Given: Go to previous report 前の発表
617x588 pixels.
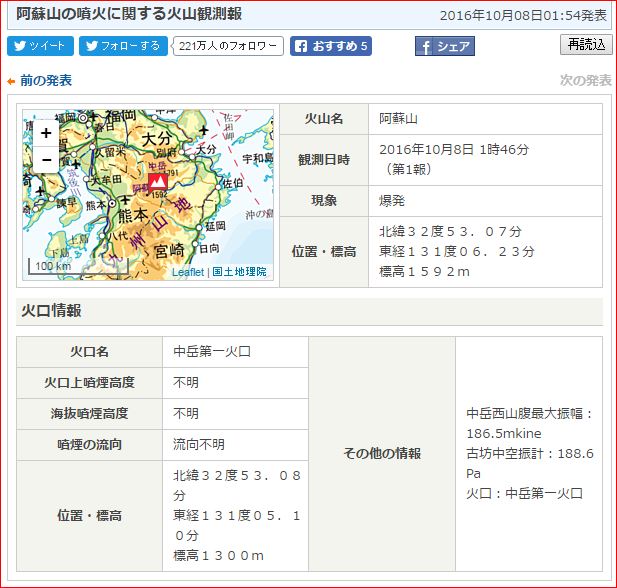Looking at the screenshot, I should click(45, 81).
